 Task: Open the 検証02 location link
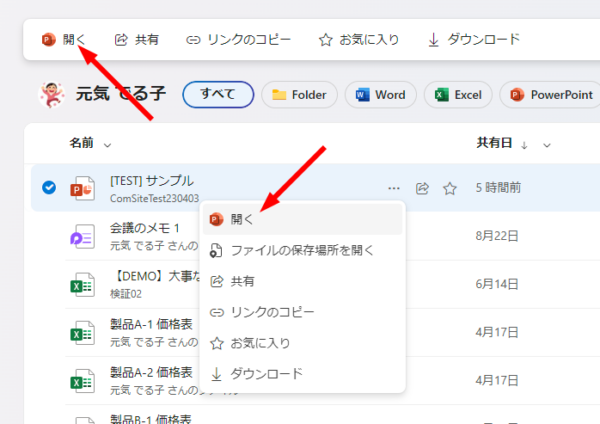[x=126, y=294]
